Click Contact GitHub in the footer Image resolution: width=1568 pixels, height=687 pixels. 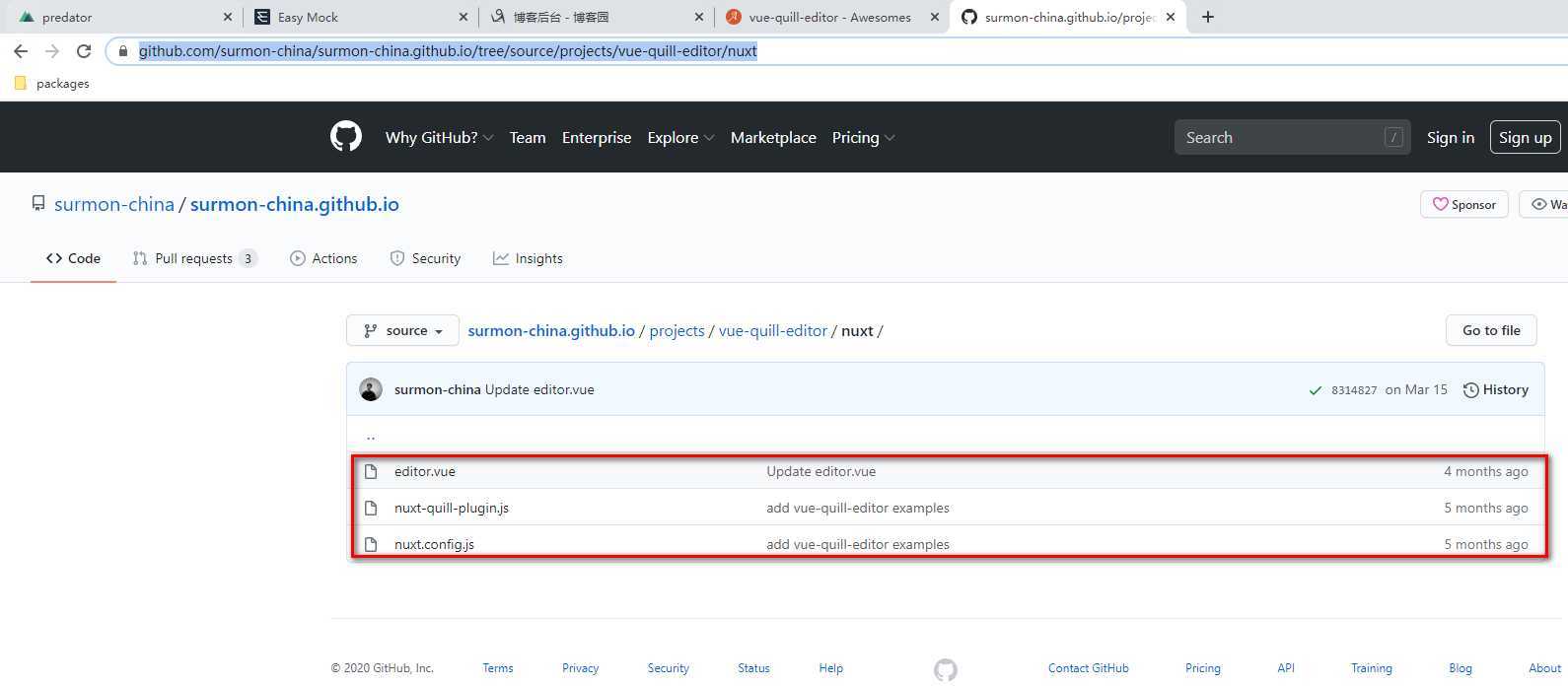(1089, 668)
